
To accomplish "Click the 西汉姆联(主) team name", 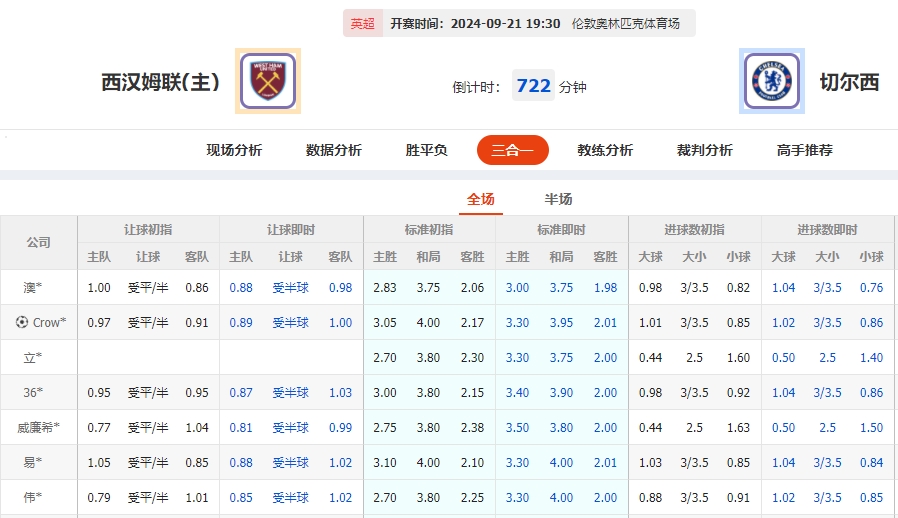I will tap(160, 82).
